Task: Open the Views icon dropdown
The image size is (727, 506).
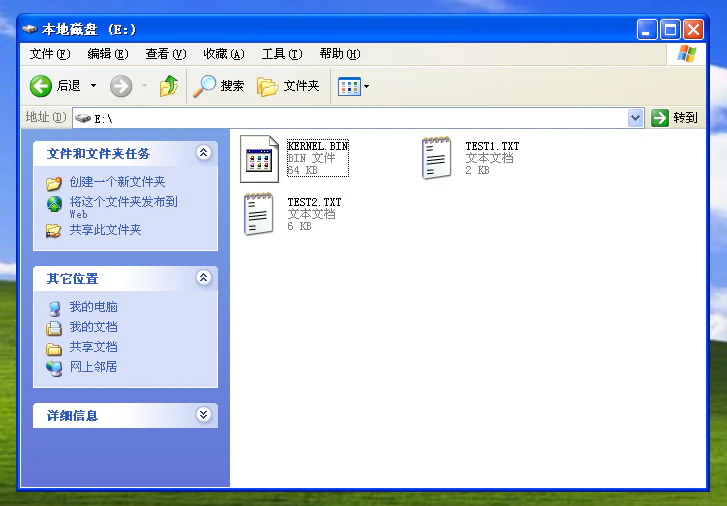Action: 353,86
